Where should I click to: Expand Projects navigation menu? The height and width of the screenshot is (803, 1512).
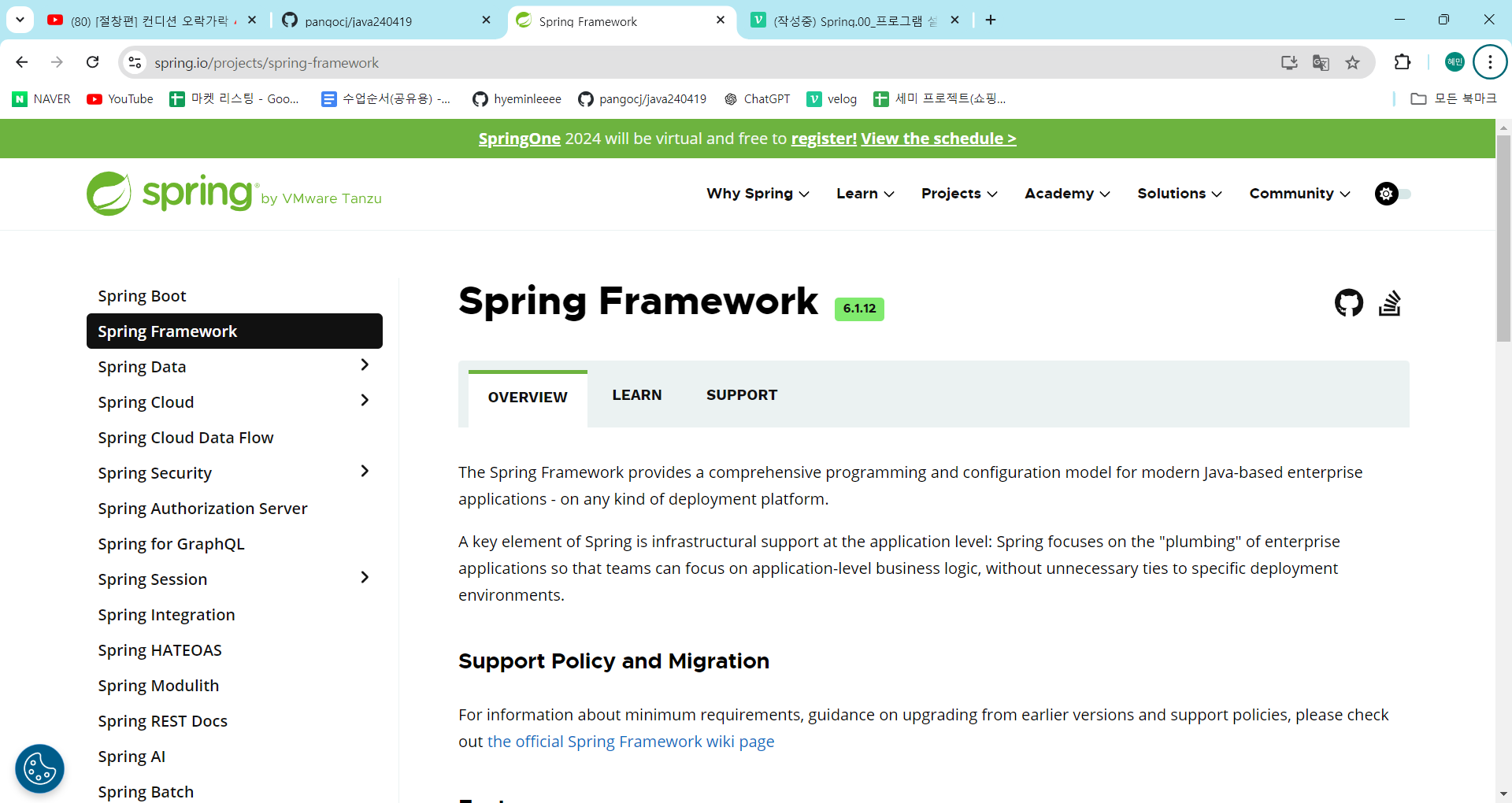959,194
